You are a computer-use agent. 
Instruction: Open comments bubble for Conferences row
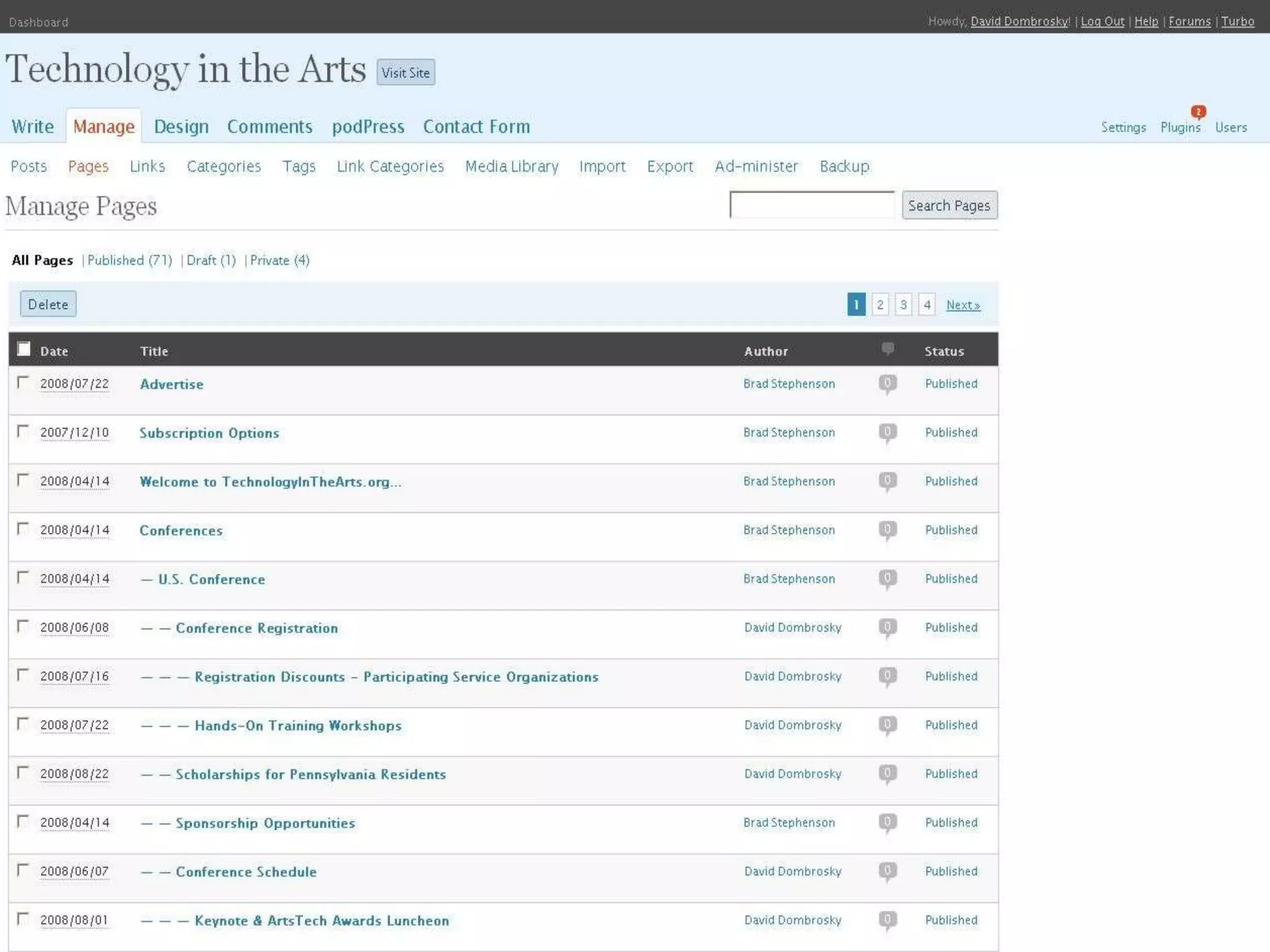click(887, 531)
